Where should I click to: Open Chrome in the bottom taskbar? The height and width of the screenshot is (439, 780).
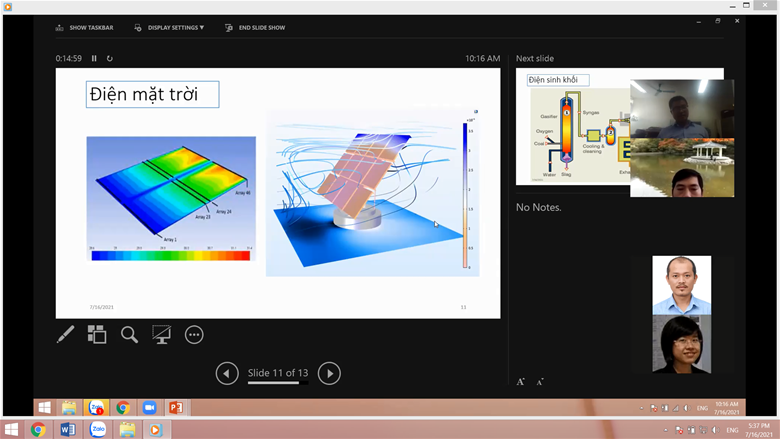[x=38, y=429]
